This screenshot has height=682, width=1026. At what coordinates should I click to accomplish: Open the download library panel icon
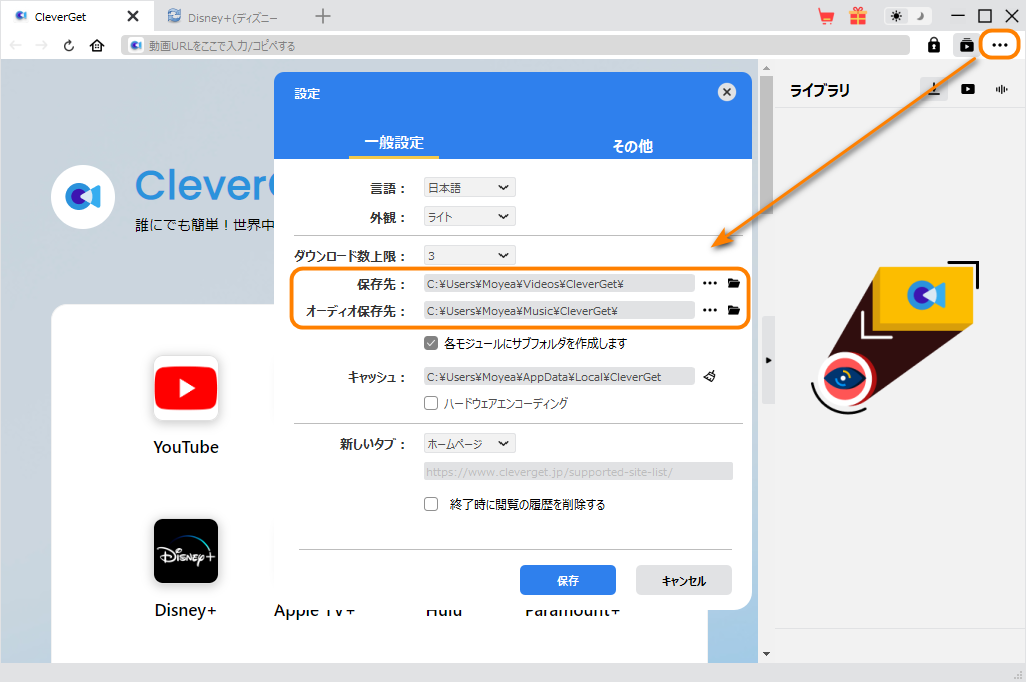click(966, 45)
